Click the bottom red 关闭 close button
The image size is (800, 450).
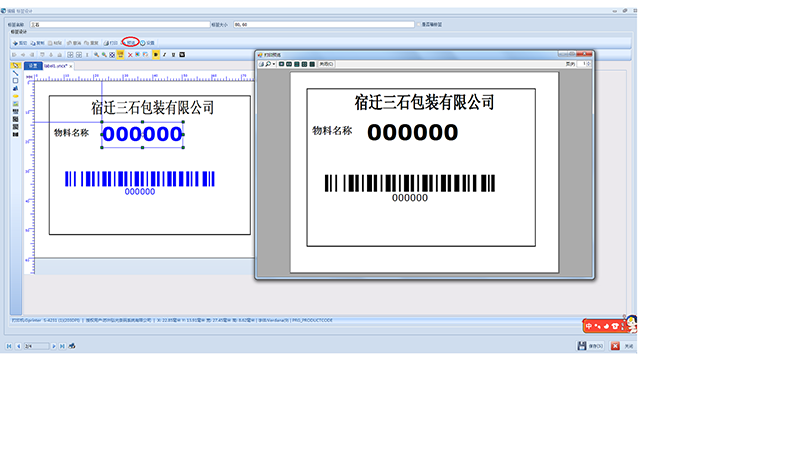[x=622, y=346]
